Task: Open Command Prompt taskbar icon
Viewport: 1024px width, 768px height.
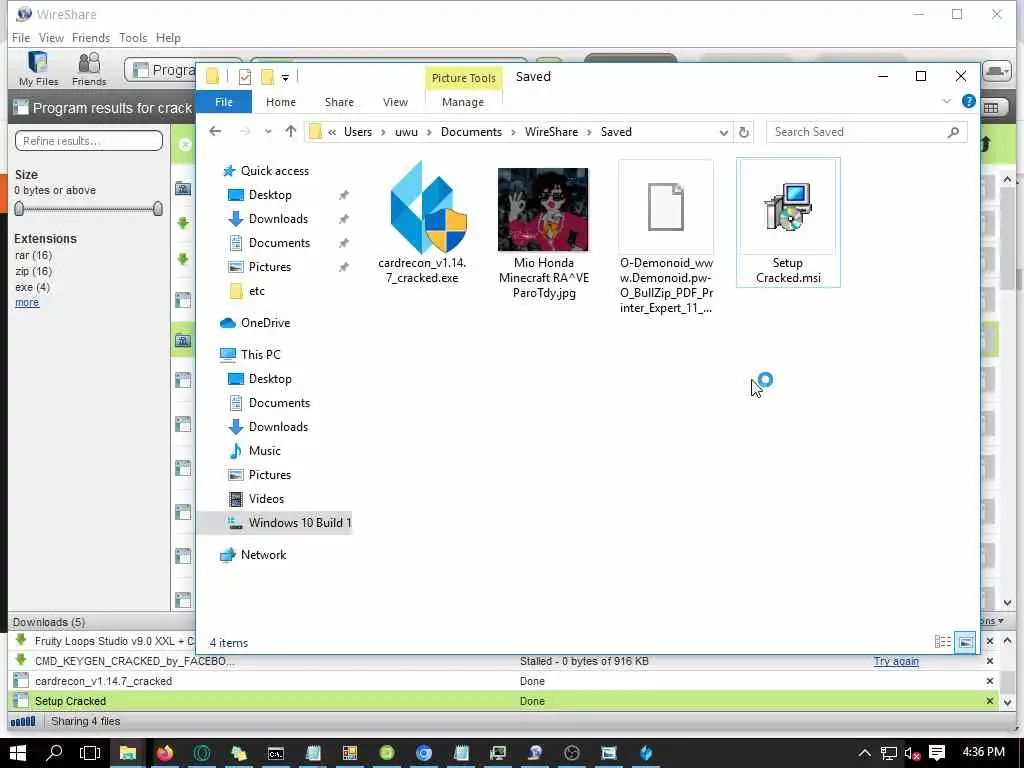Action: tap(276, 753)
